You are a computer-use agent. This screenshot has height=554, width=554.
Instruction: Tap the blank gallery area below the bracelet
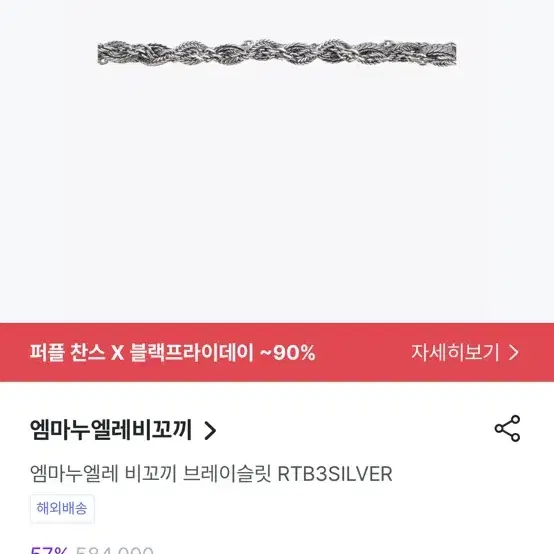[x=277, y=194]
